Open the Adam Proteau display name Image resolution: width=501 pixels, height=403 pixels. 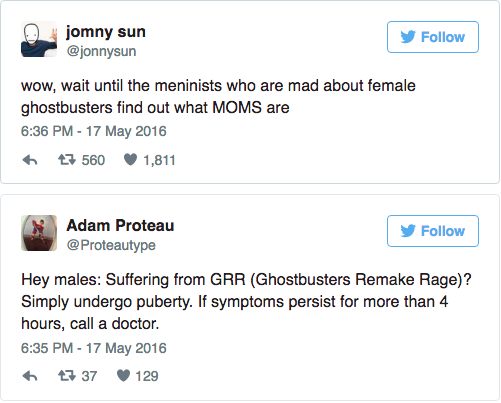120,225
